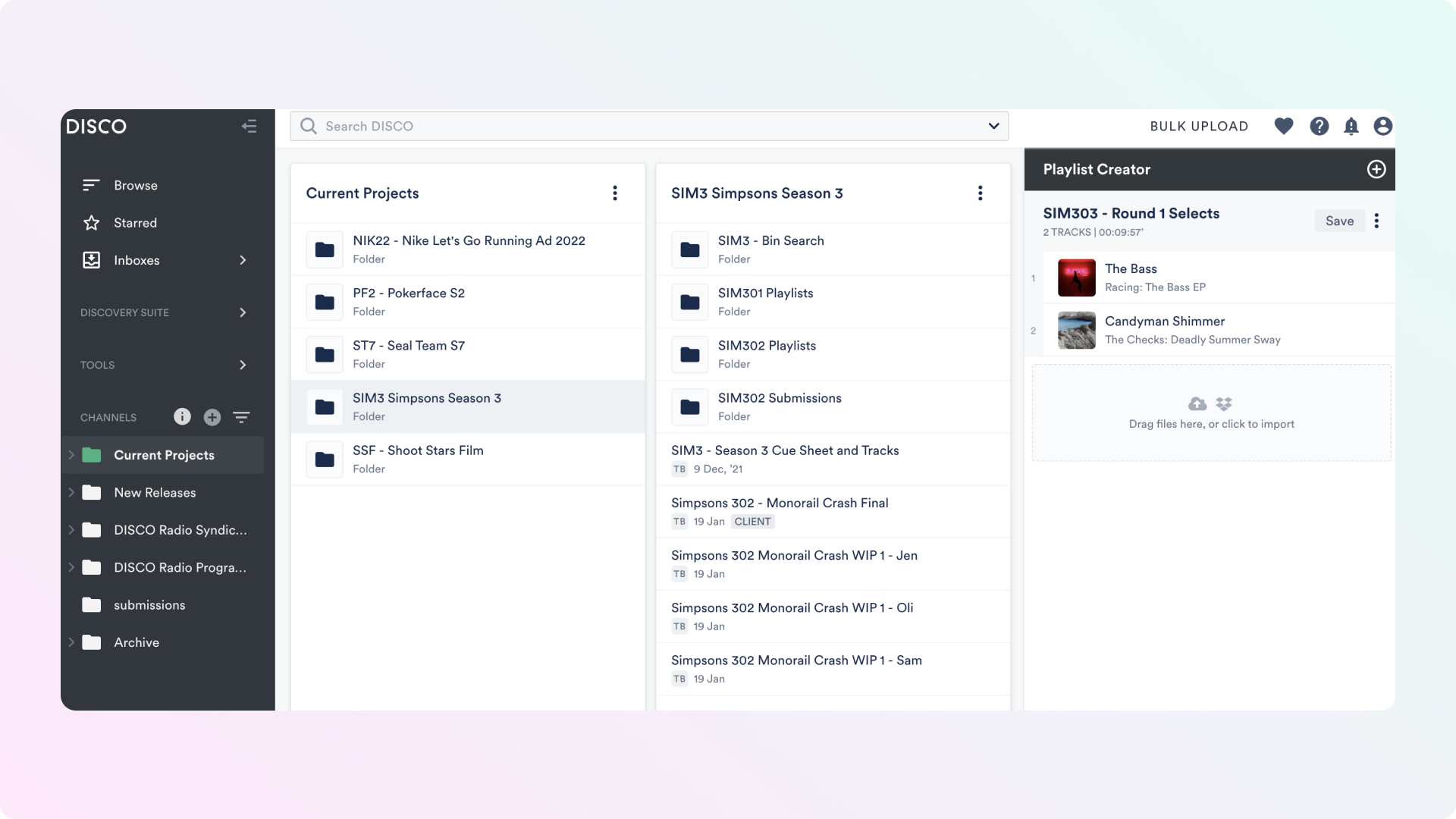
Task: Add a new channel with plus icon
Action: pyautogui.click(x=212, y=417)
